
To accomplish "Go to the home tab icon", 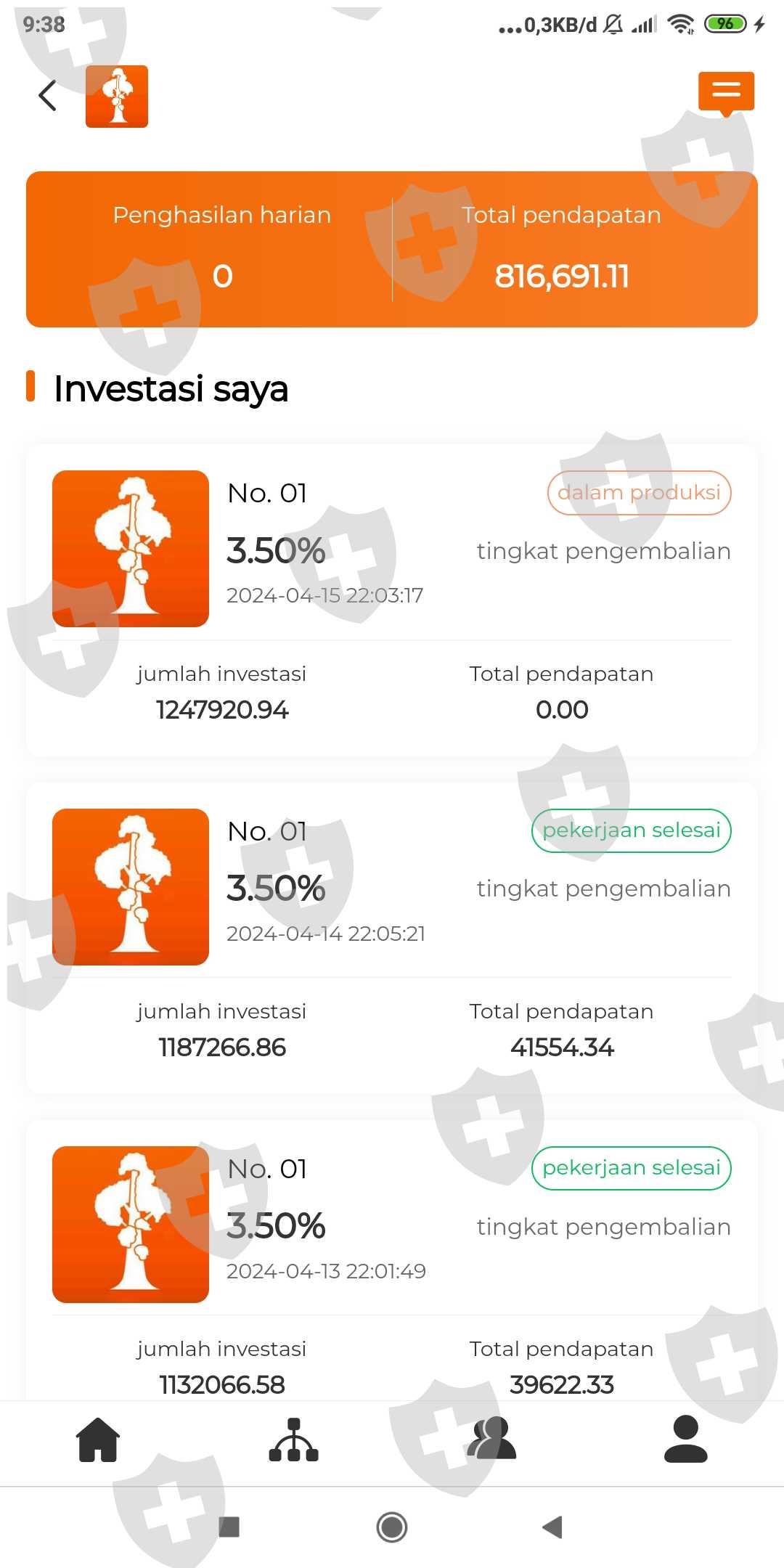I will [98, 1440].
